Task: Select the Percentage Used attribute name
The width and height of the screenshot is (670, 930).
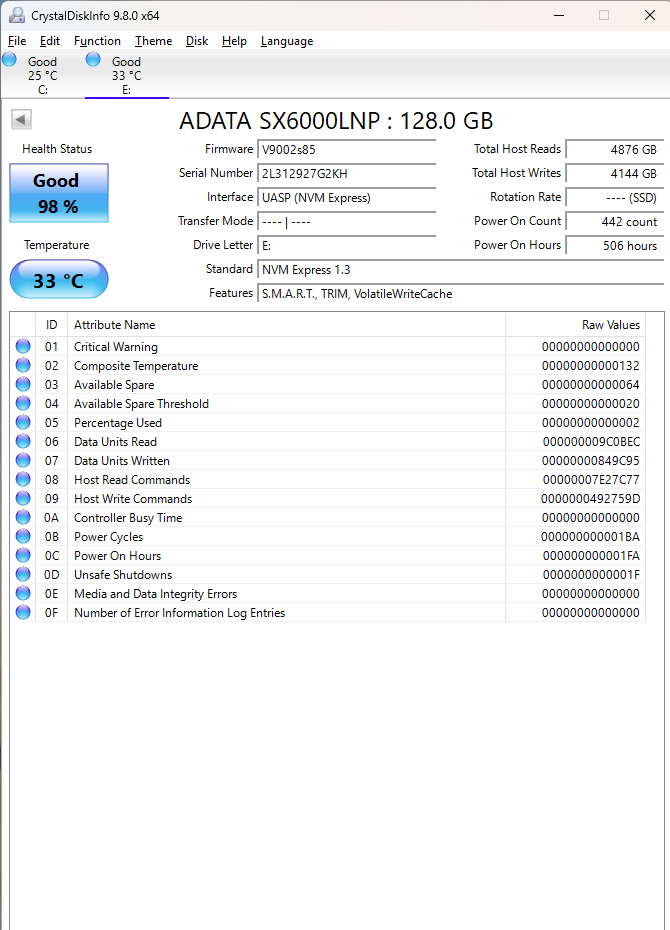Action: 117,422
